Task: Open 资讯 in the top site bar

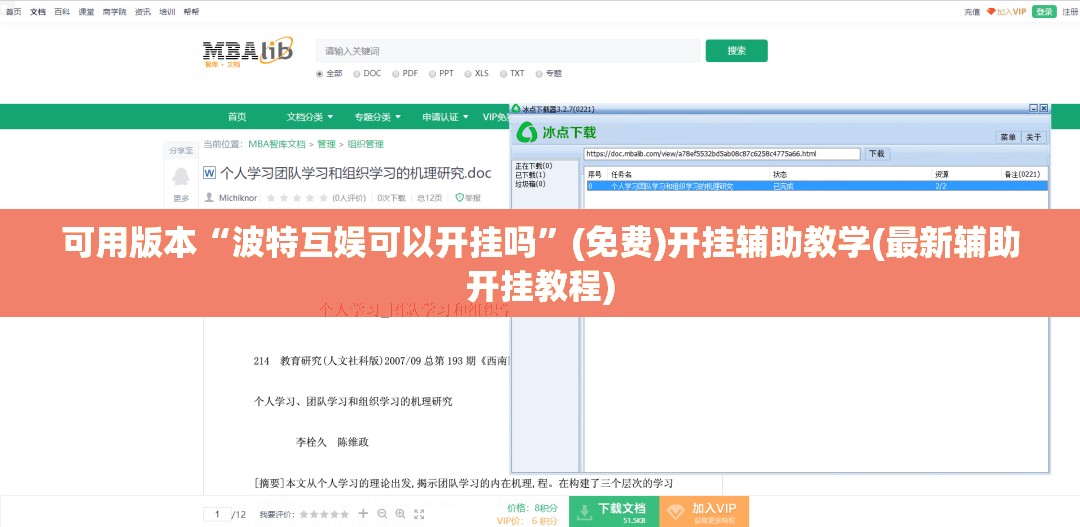Action: 143,12
